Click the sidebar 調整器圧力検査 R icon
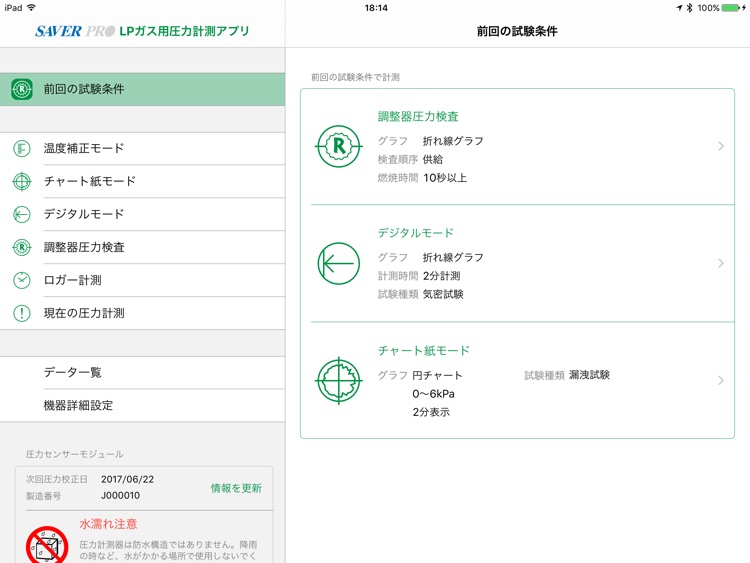 tap(22, 247)
